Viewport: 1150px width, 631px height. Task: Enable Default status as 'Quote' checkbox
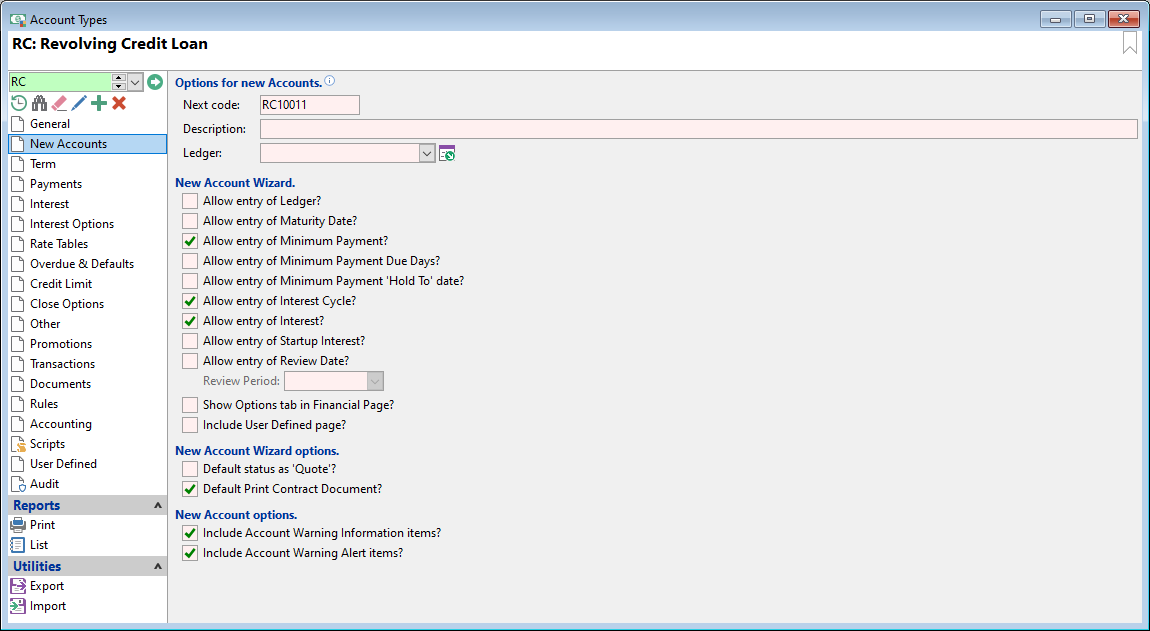click(x=190, y=469)
